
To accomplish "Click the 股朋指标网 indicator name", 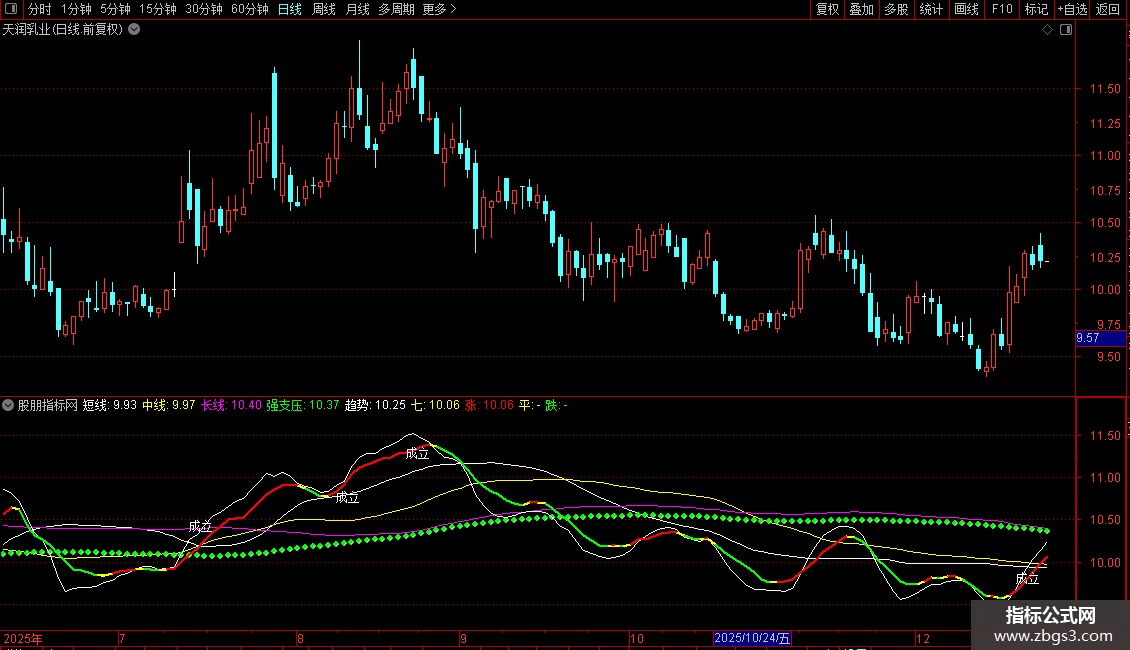I will [x=48, y=405].
